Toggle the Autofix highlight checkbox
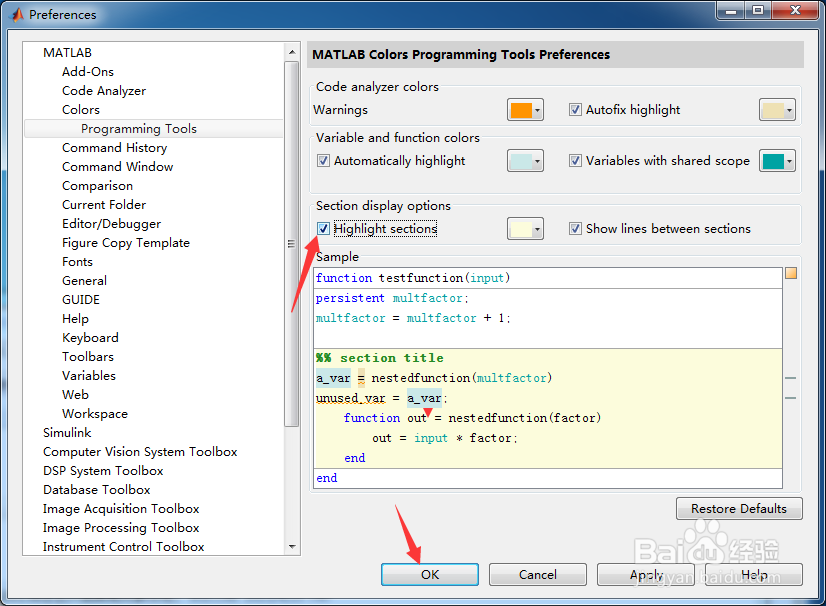Viewport: 826px width, 606px height. [x=575, y=110]
